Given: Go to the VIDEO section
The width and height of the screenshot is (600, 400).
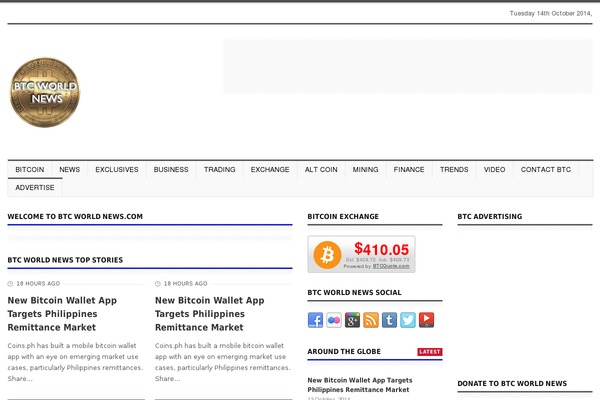Looking at the screenshot, I should tap(494, 170).
